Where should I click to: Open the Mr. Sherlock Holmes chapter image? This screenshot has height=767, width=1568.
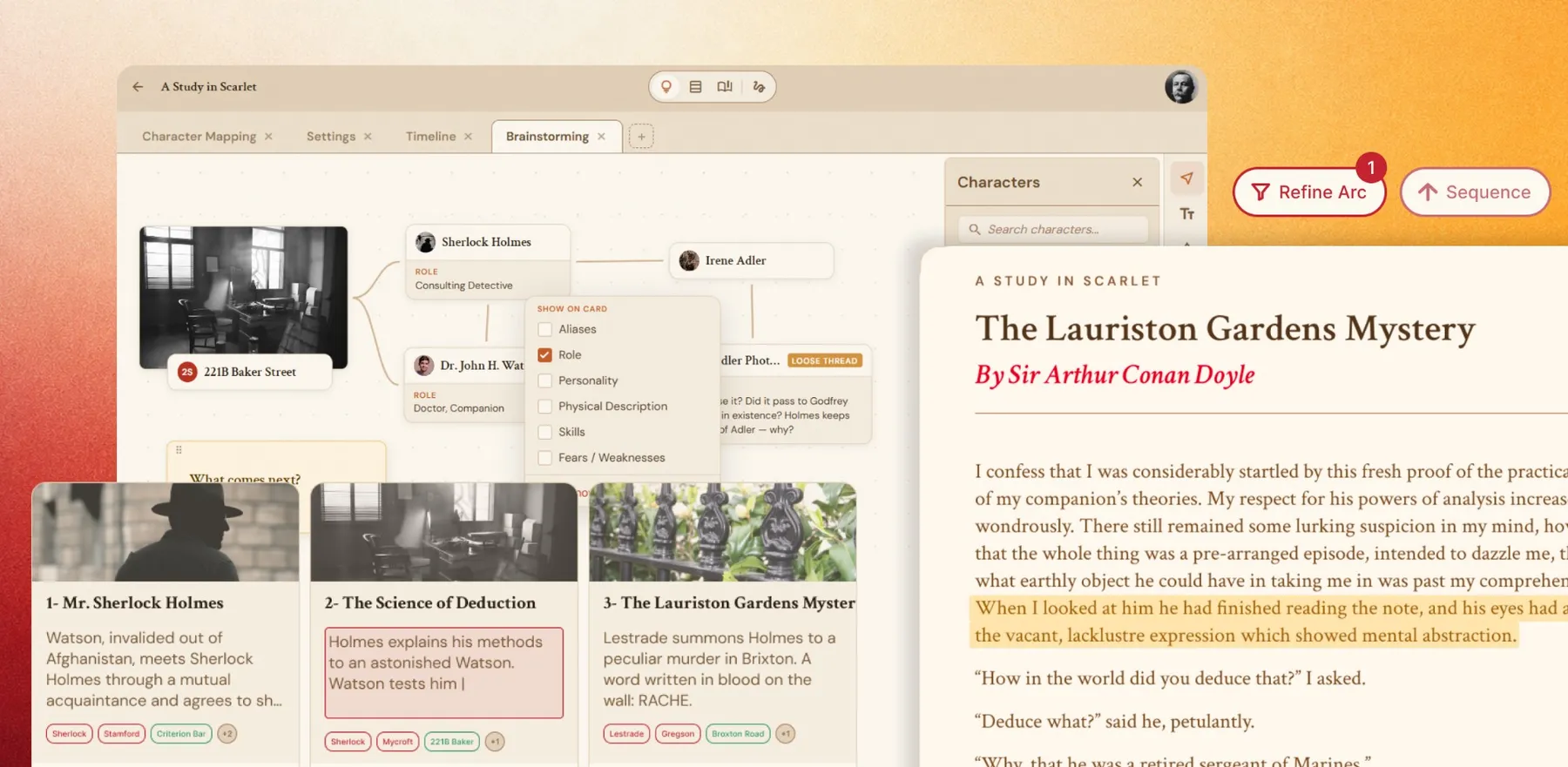click(166, 532)
